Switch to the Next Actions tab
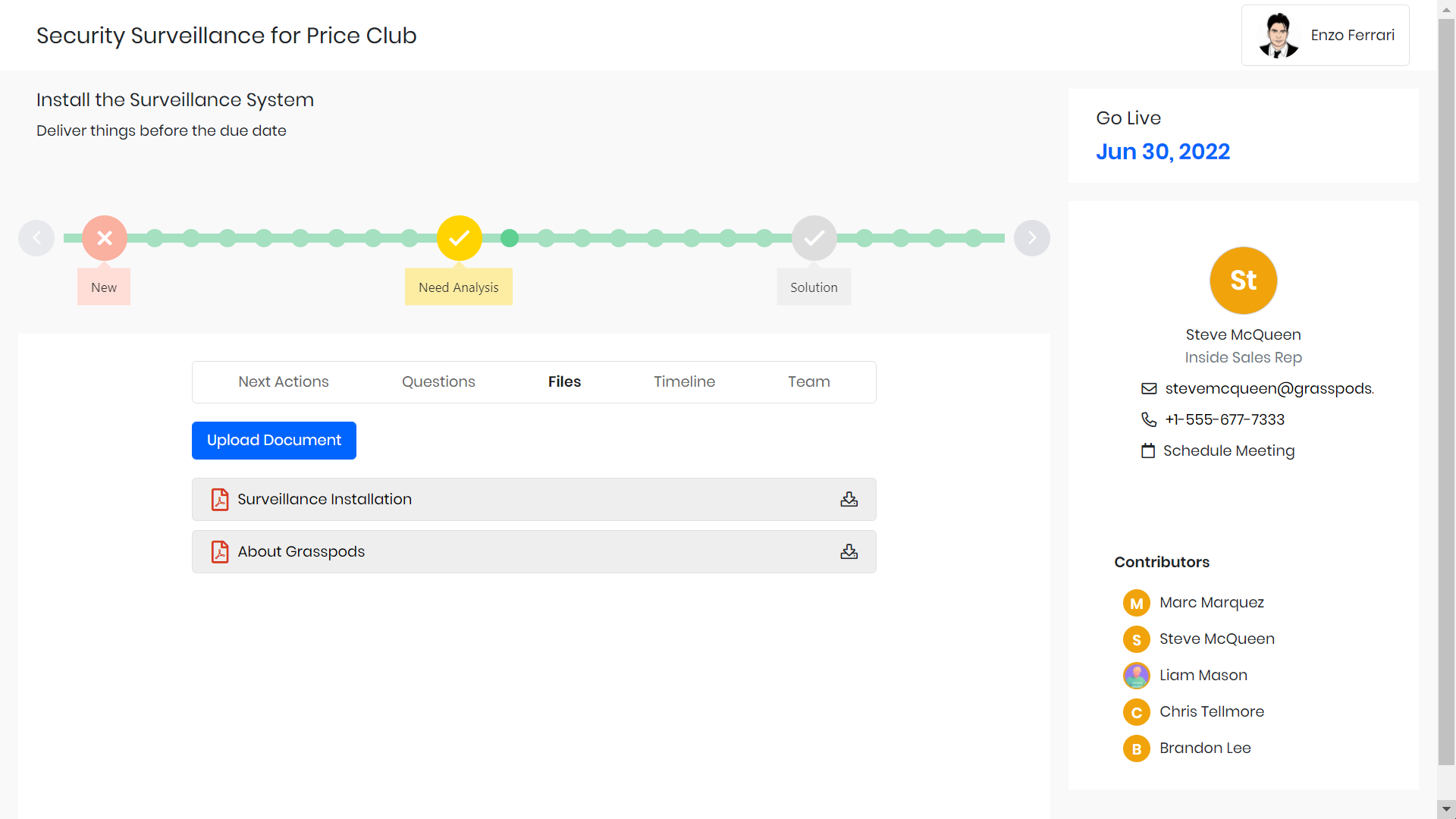 click(x=283, y=381)
